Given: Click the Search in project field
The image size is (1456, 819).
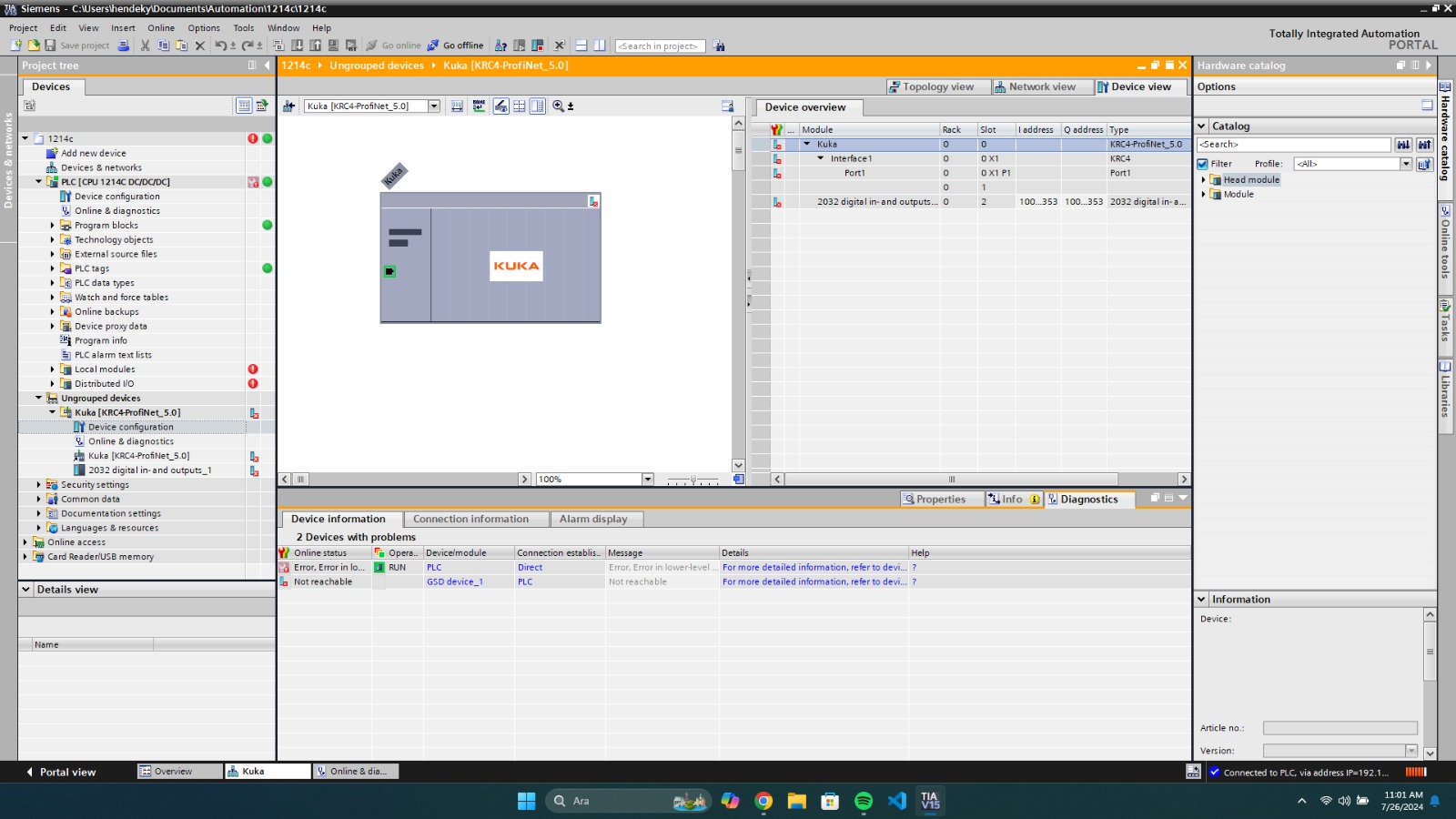Looking at the screenshot, I should coord(660,46).
